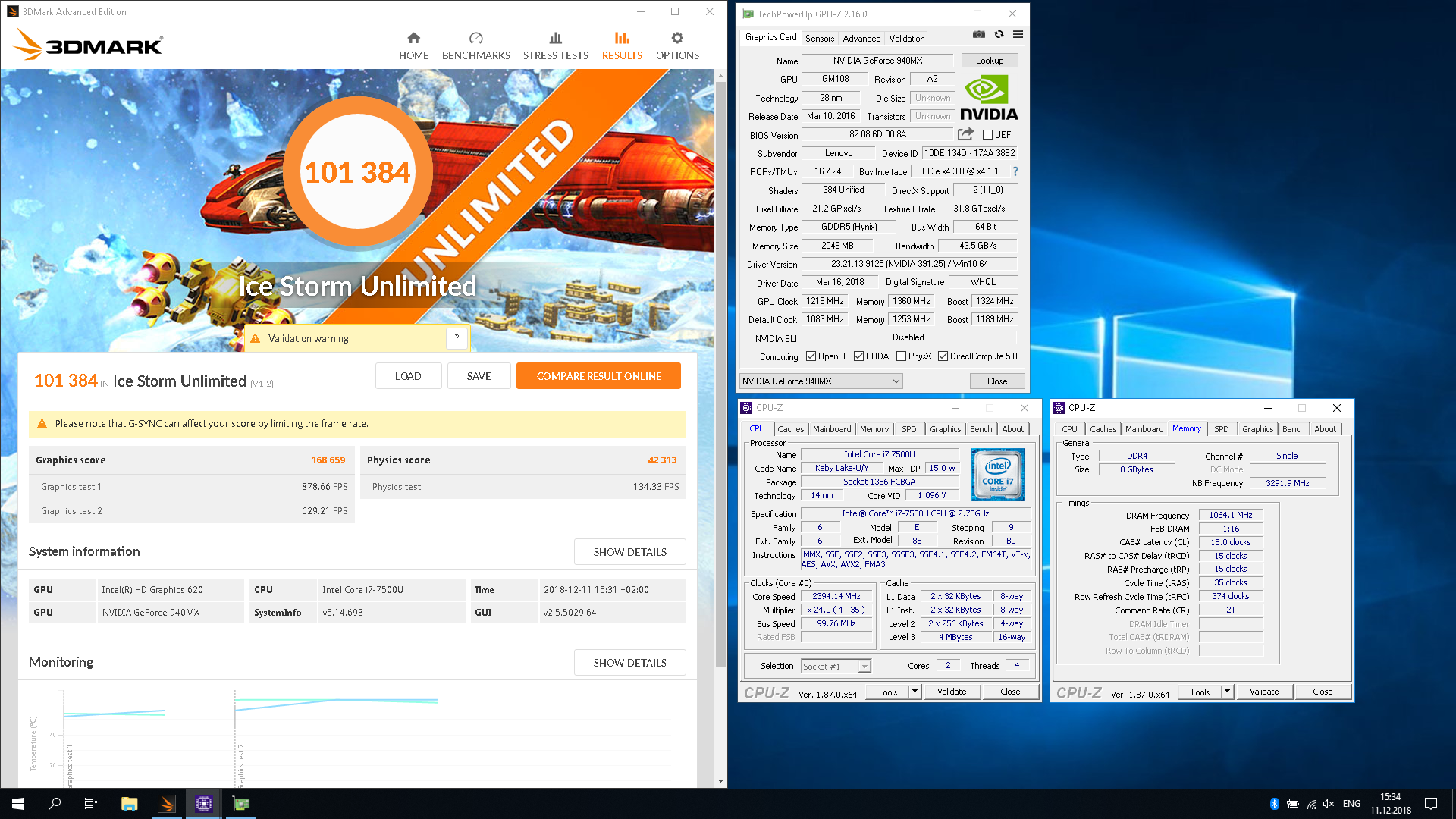Image resolution: width=1456 pixels, height=819 pixels.
Task: Click the Bluetooth tray icon
Action: [x=1274, y=804]
